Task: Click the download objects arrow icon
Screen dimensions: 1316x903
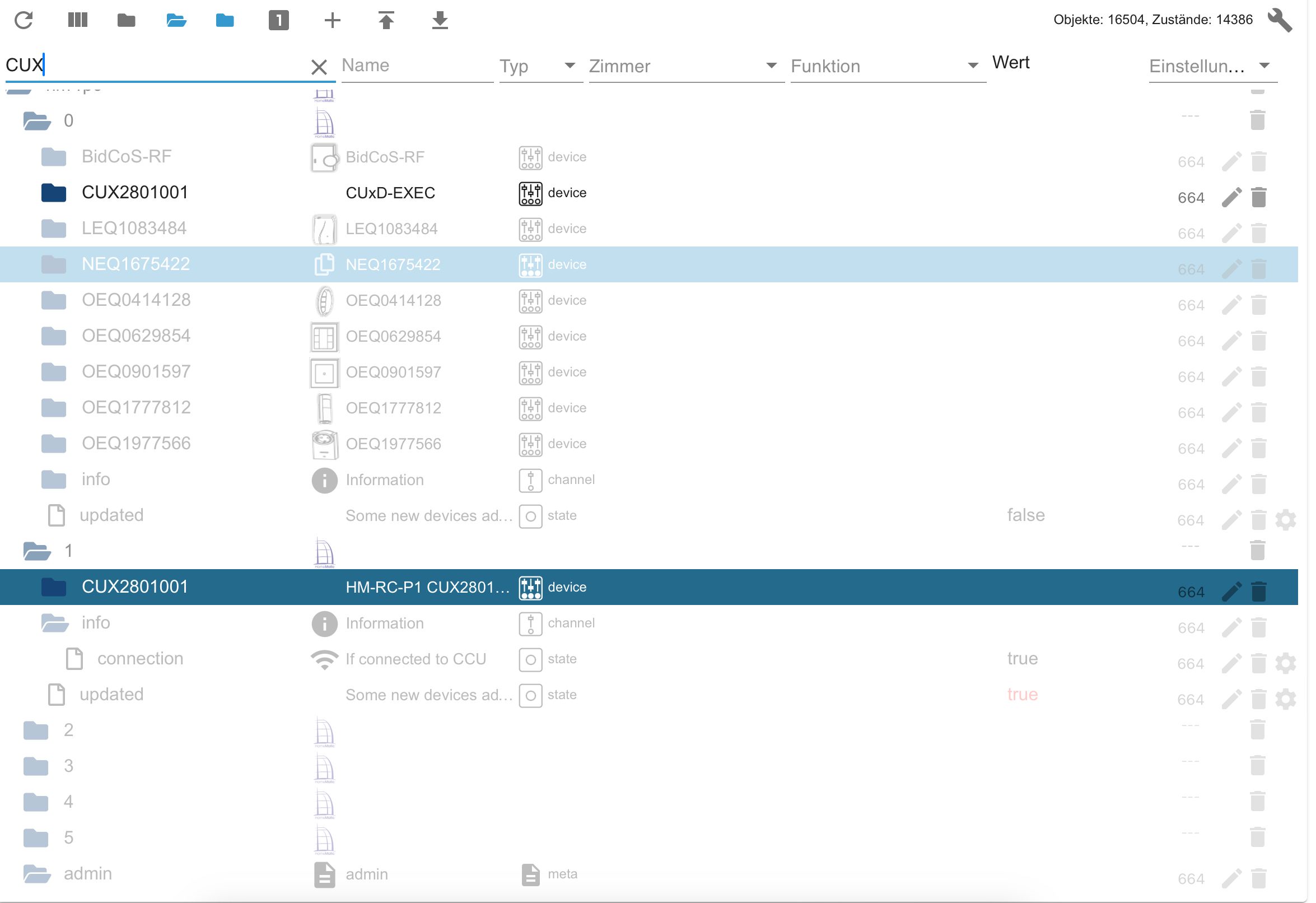Action: pyautogui.click(x=440, y=20)
